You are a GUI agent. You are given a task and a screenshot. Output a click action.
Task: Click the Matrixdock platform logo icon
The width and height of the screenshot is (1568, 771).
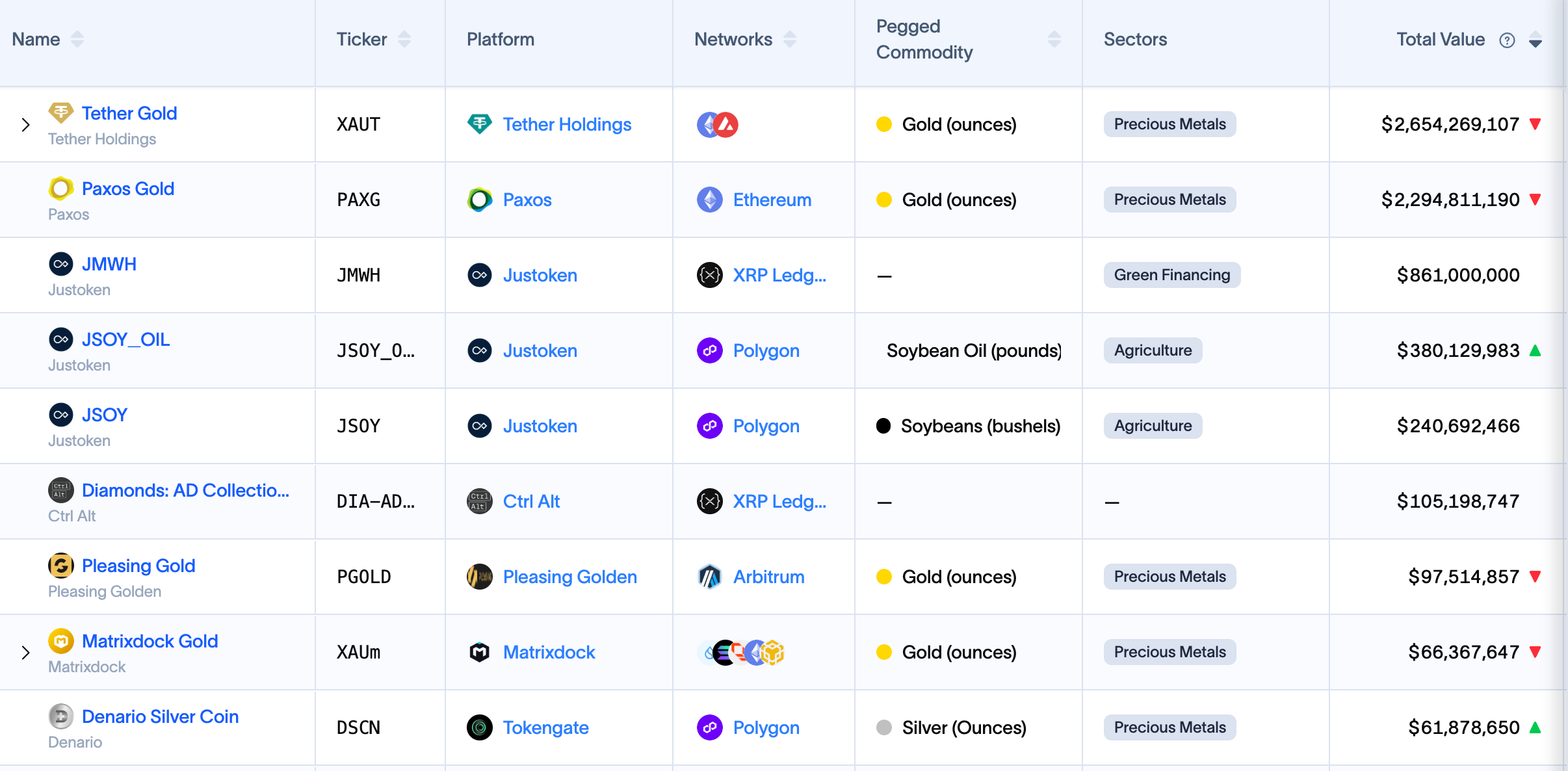tap(479, 652)
